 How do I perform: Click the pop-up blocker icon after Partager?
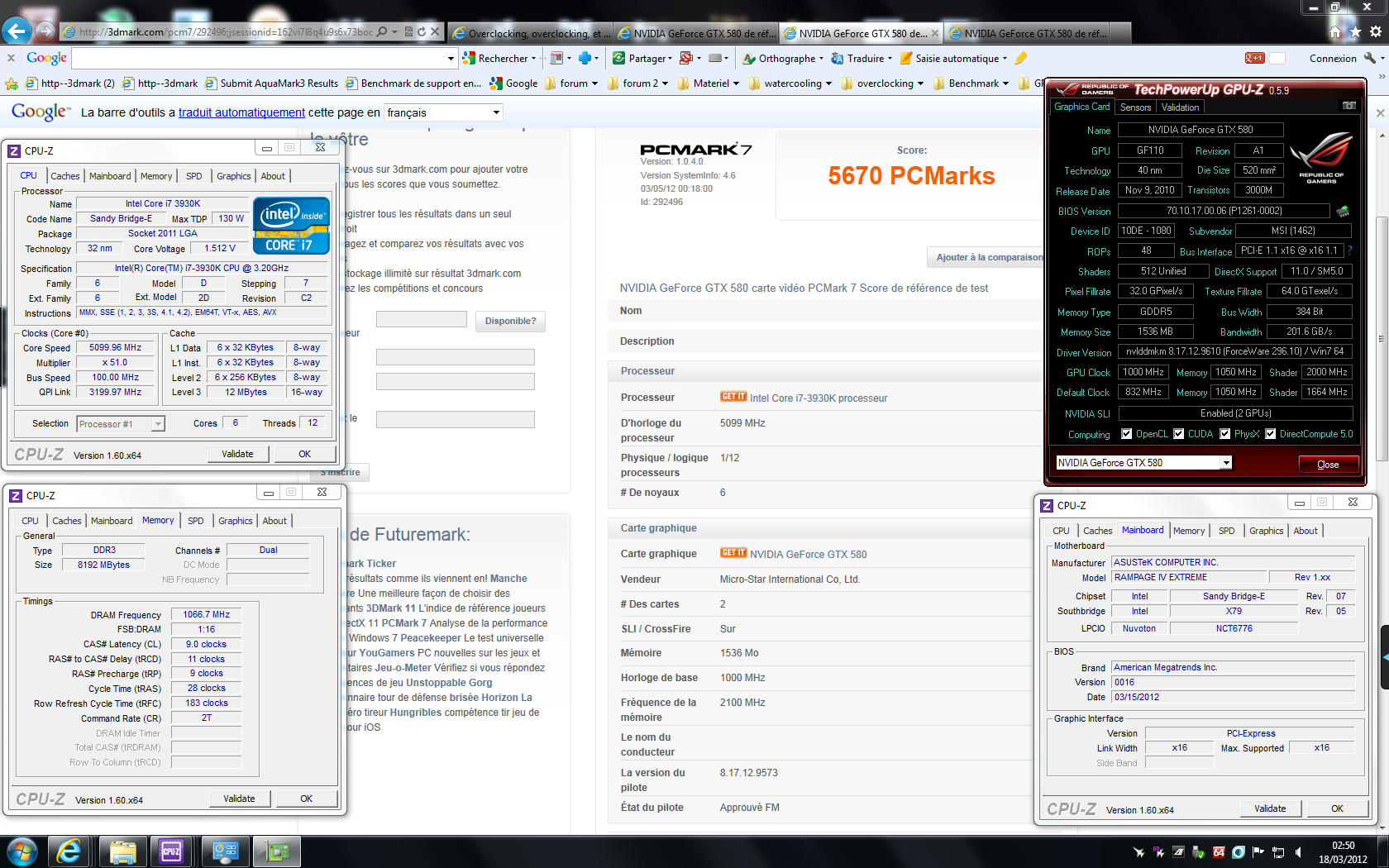[x=685, y=58]
